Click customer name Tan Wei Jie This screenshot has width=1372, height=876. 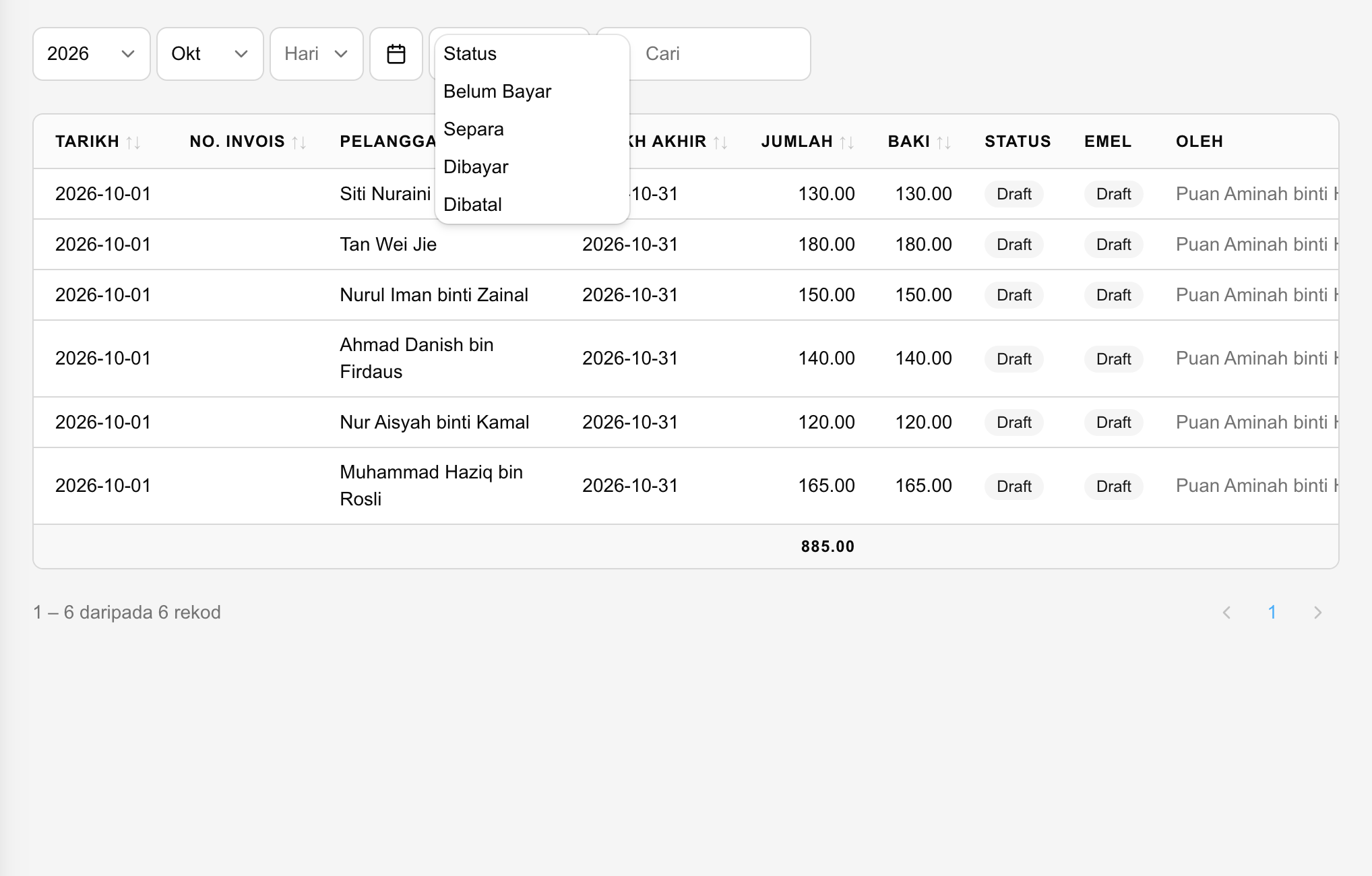tap(388, 245)
